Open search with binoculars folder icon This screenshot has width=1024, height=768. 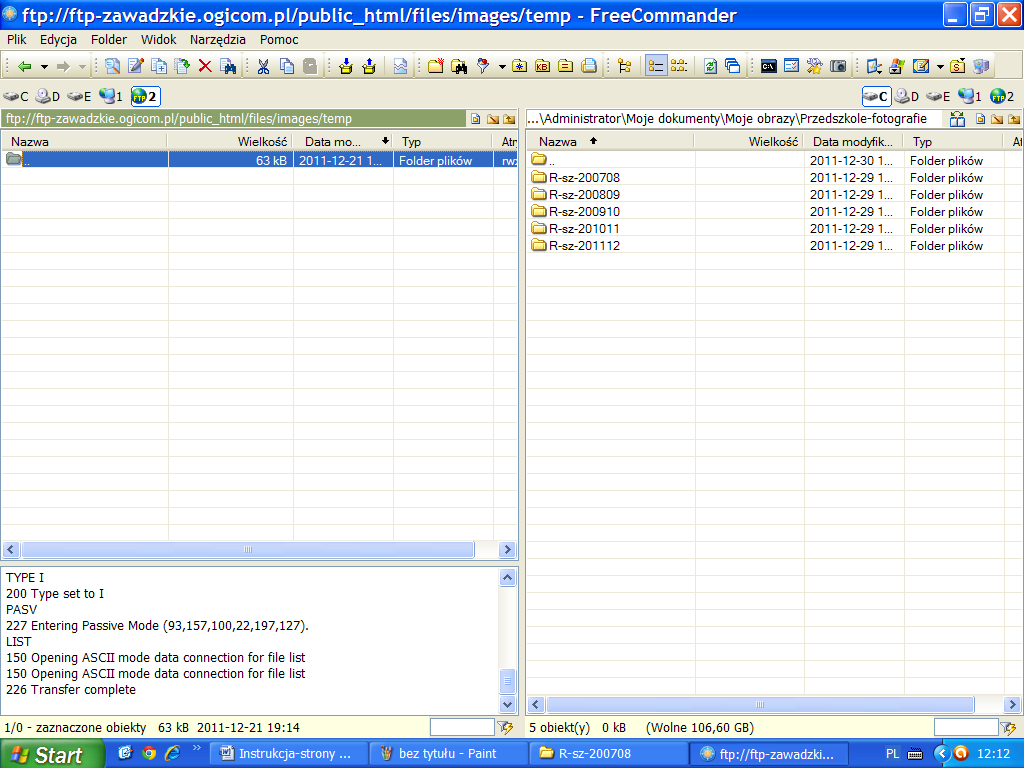[459, 66]
